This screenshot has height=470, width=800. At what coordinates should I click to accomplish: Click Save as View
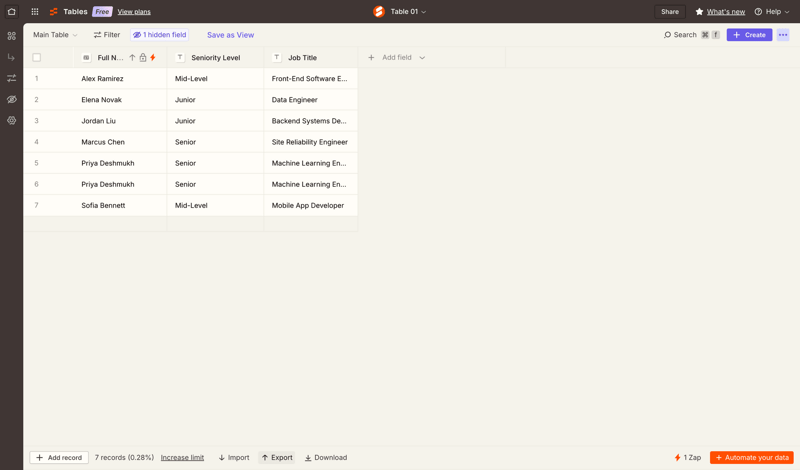coord(231,35)
